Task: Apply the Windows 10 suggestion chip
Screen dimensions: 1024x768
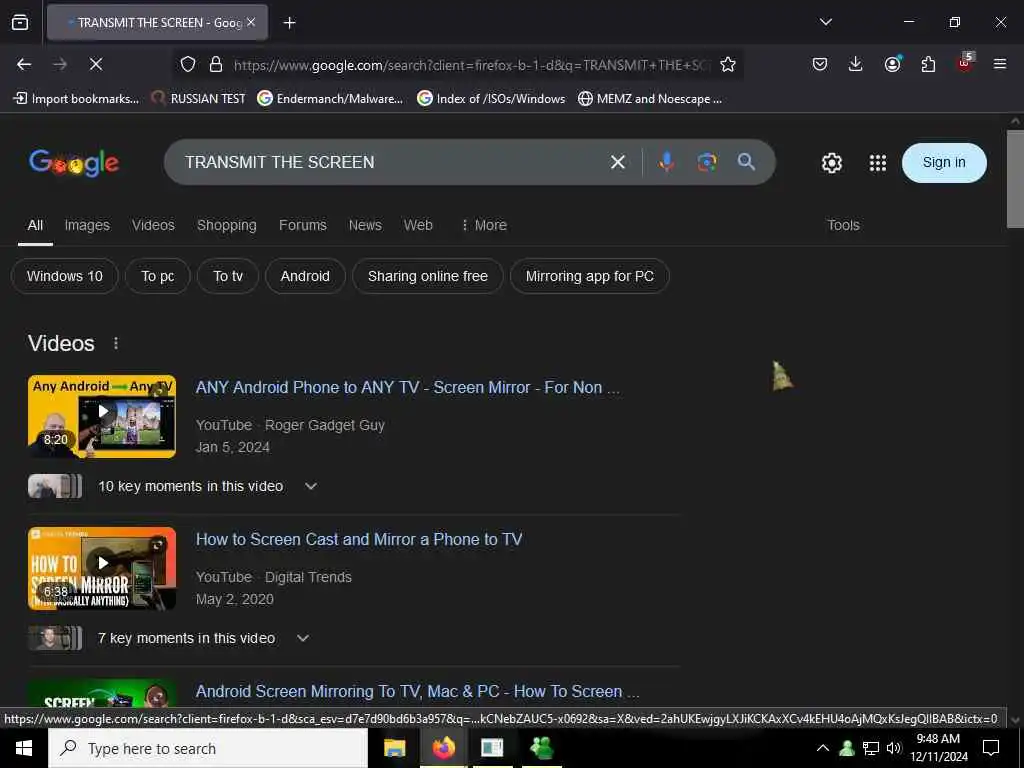Action: coord(65,276)
